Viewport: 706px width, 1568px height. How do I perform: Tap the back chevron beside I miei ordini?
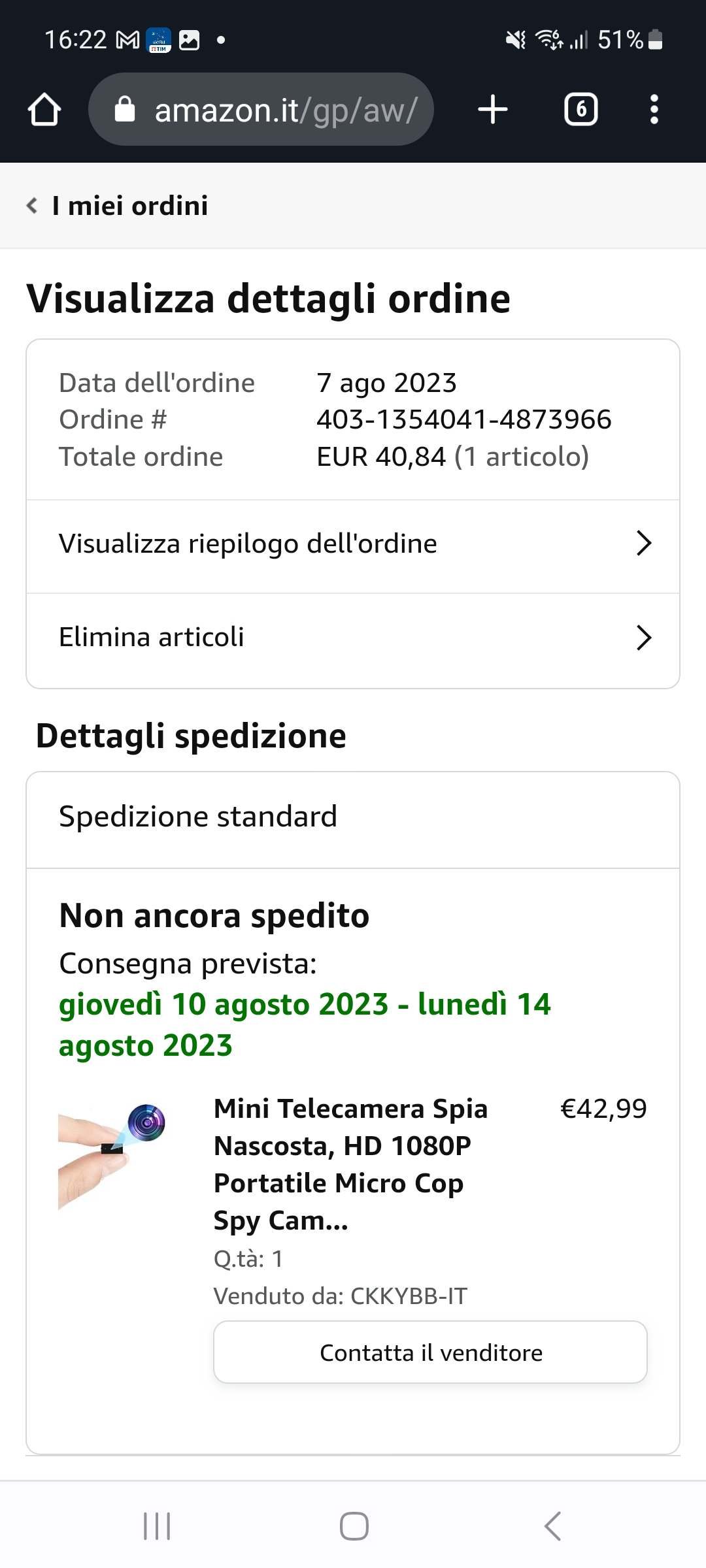[31, 206]
